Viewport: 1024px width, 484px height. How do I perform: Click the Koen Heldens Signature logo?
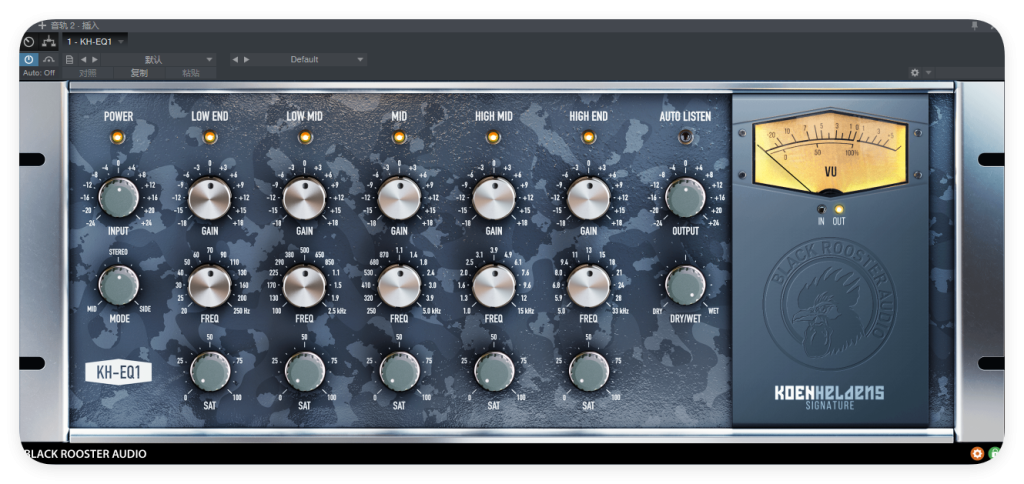829,397
